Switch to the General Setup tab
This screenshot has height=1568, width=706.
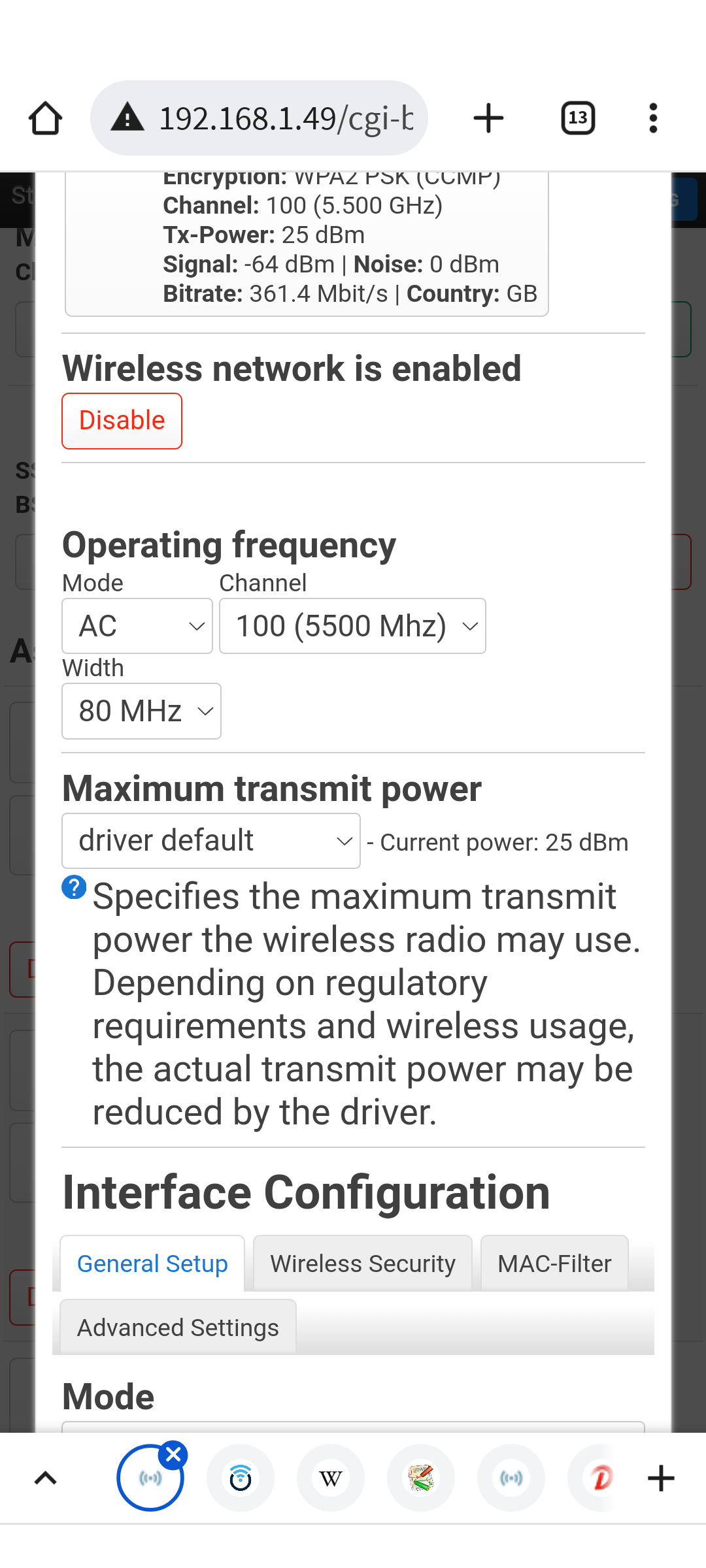click(x=152, y=1263)
